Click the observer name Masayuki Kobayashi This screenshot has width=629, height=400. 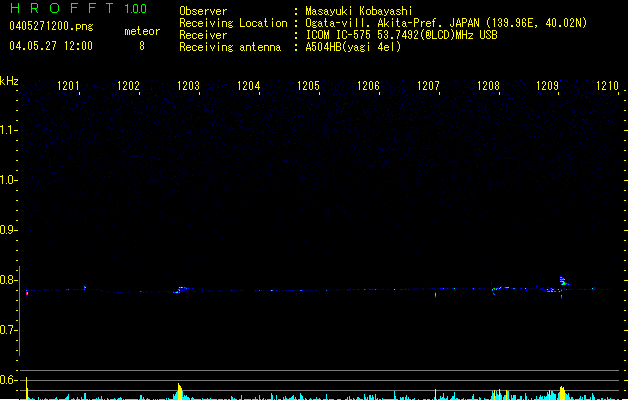359,11
